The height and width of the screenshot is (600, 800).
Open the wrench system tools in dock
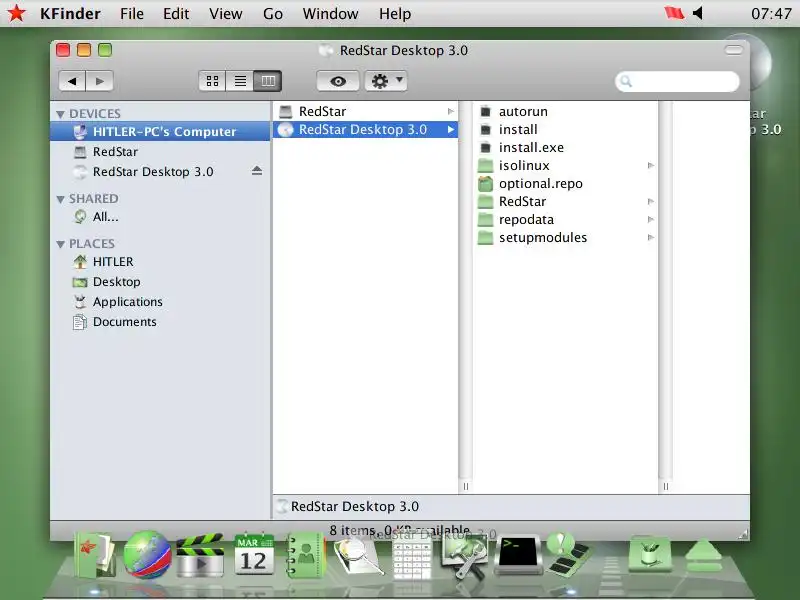465,557
